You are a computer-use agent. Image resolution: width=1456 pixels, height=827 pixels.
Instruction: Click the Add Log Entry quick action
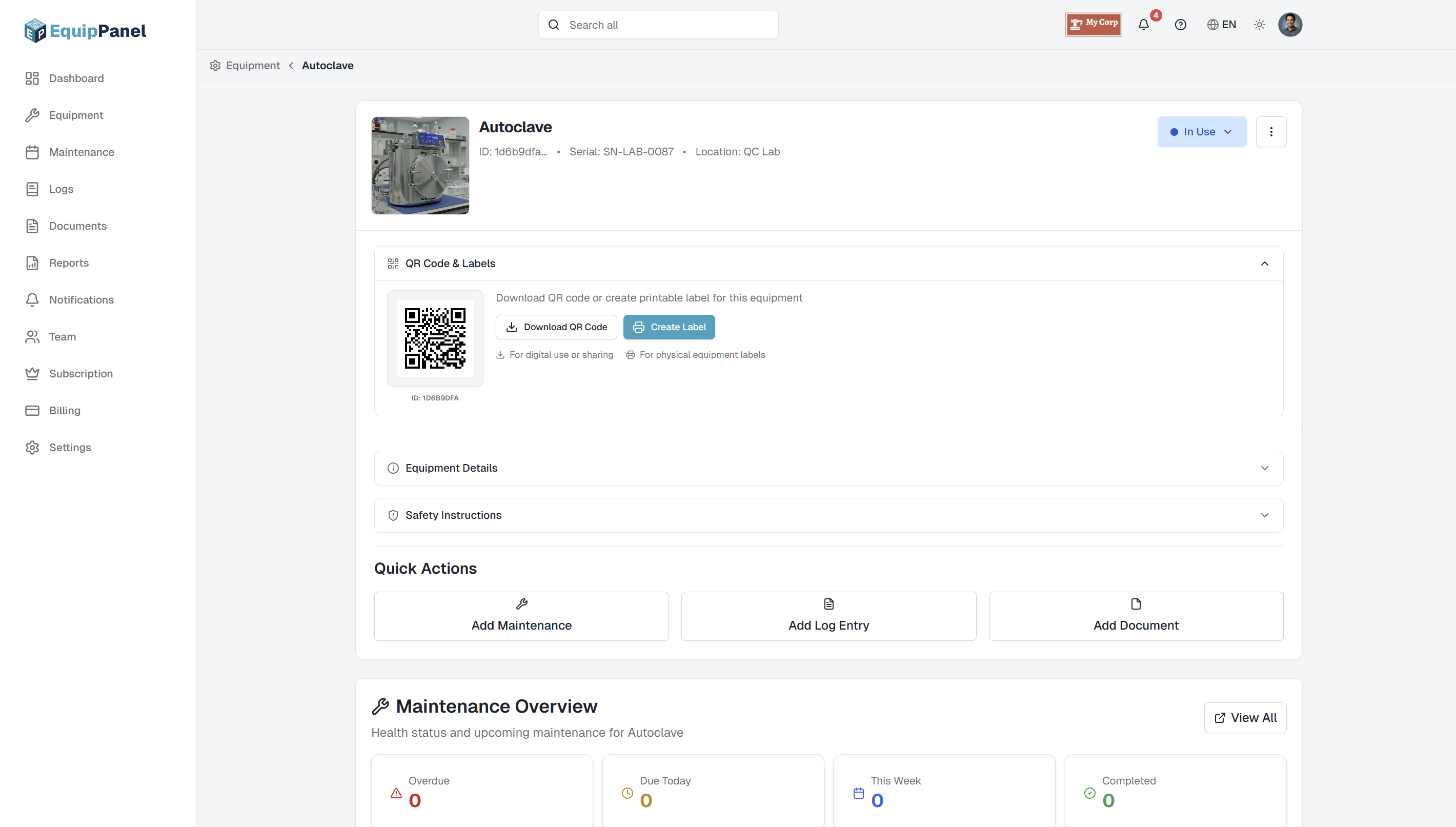click(x=828, y=616)
